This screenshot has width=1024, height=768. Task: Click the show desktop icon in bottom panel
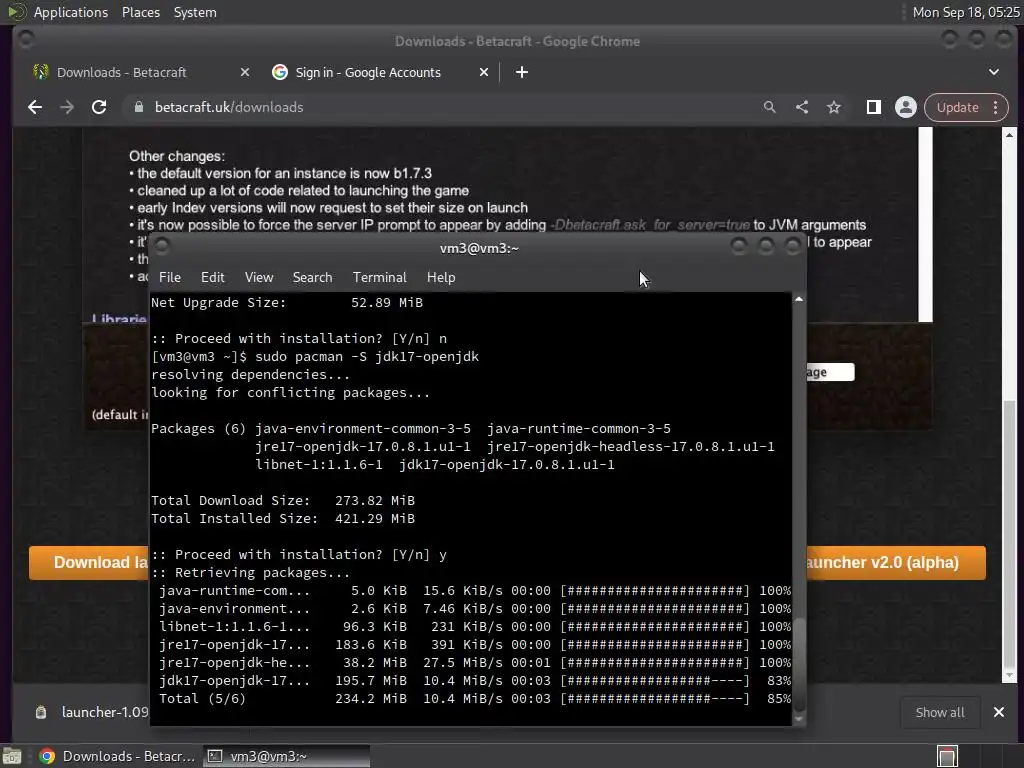12,756
